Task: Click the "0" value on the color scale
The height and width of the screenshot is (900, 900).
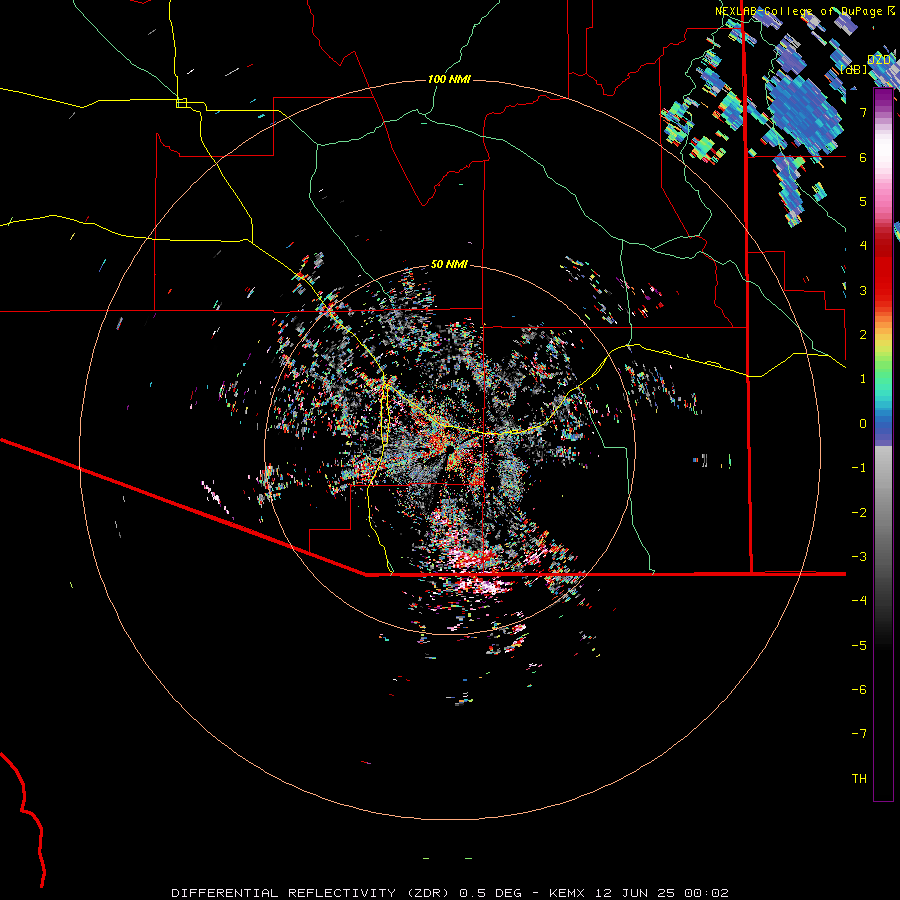Action: click(863, 424)
